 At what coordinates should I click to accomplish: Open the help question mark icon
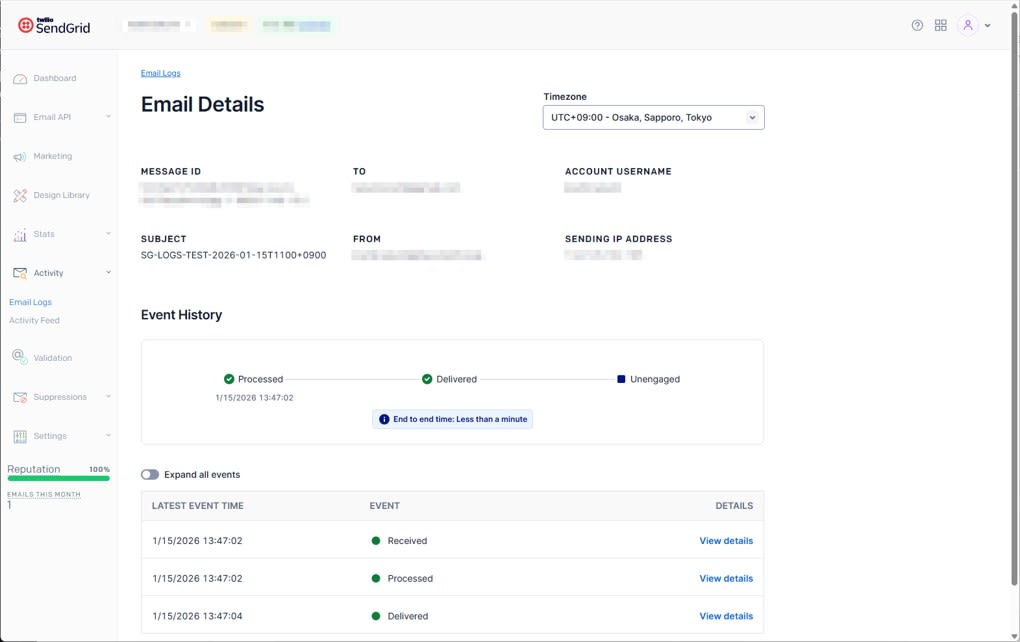pos(917,25)
